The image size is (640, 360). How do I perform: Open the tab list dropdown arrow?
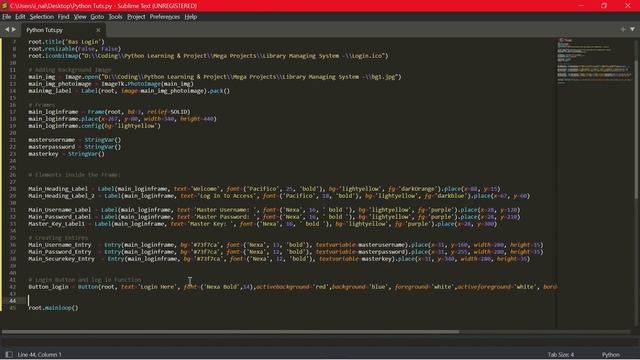click(x=632, y=29)
